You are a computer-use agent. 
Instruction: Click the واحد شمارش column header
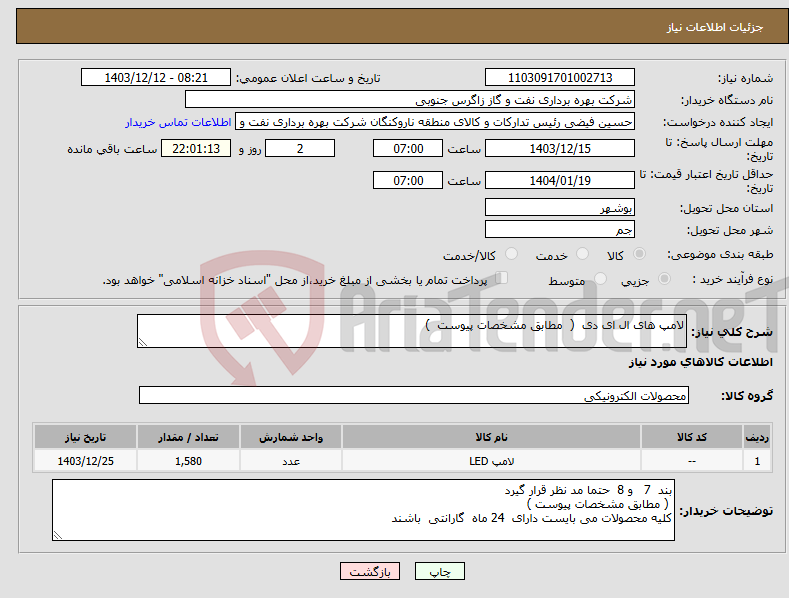291,437
